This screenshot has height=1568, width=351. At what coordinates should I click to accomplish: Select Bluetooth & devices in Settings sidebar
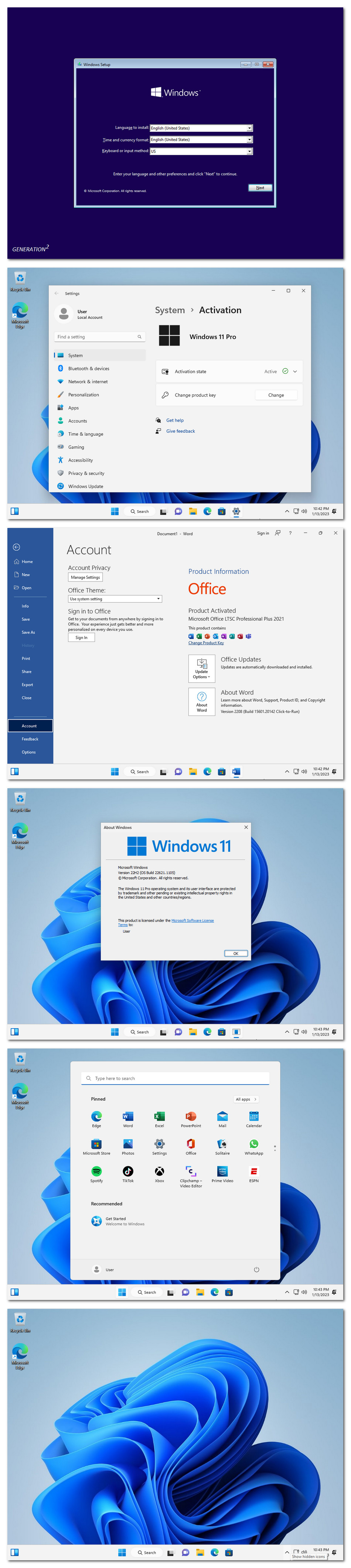[x=100, y=369]
